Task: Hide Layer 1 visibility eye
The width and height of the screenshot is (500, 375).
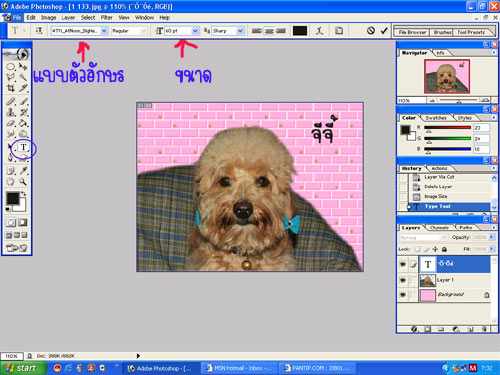Action: click(403, 280)
